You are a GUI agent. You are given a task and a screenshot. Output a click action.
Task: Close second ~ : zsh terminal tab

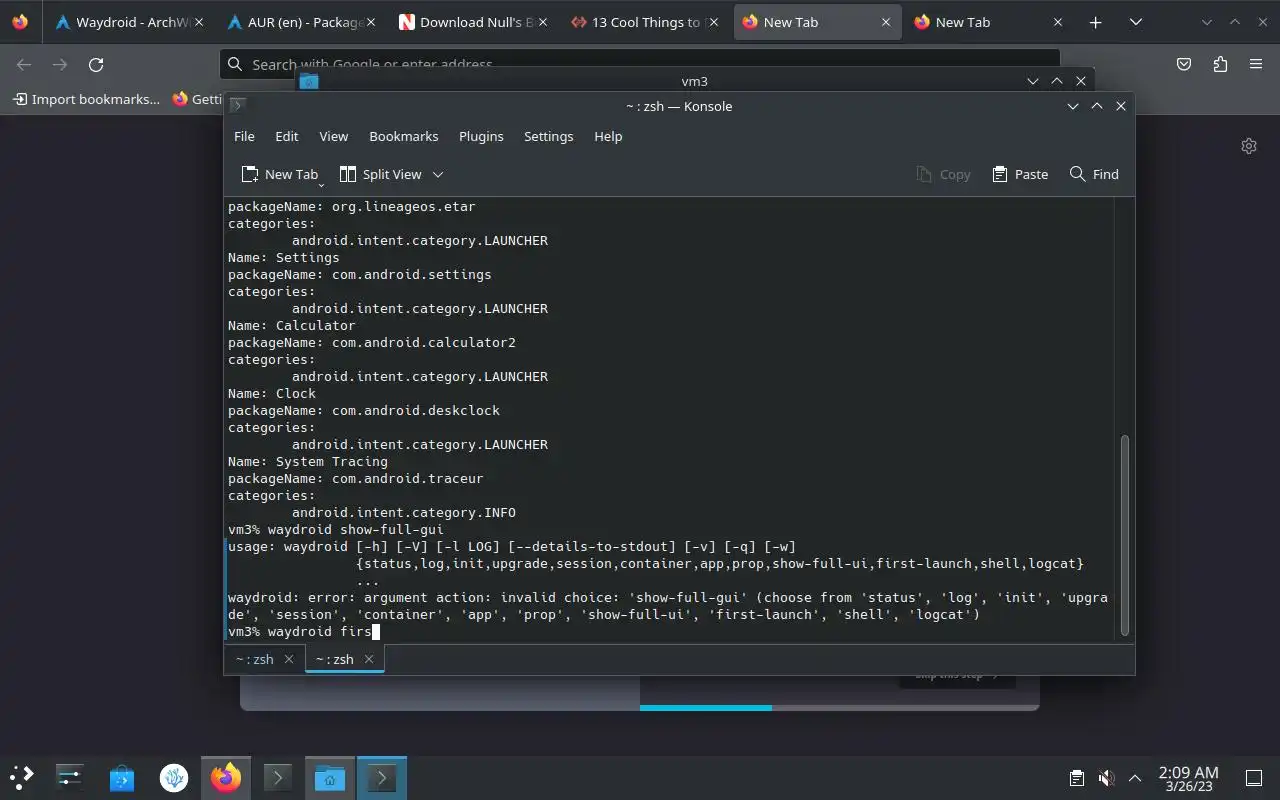369,659
